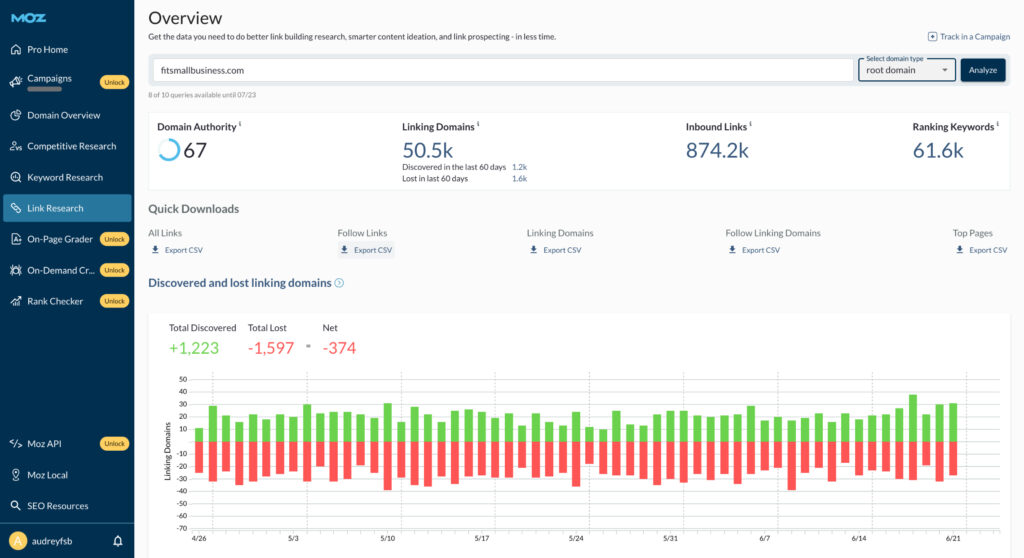Click the On-Demand Crawl bug icon
This screenshot has height=558, width=1024.
click(16, 270)
